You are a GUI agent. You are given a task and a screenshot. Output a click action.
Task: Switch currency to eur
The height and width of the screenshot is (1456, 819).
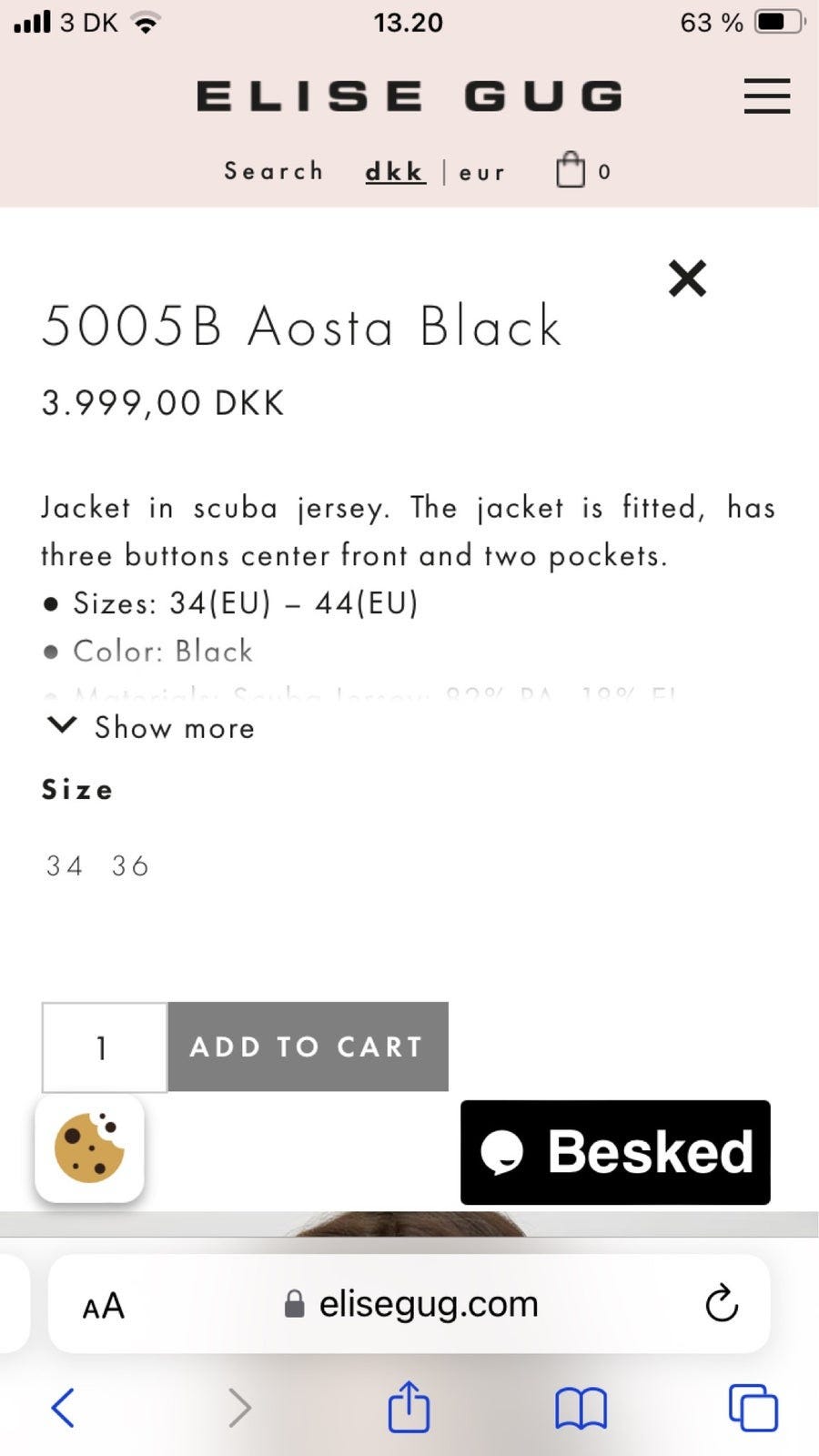pyautogui.click(x=481, y=172)
